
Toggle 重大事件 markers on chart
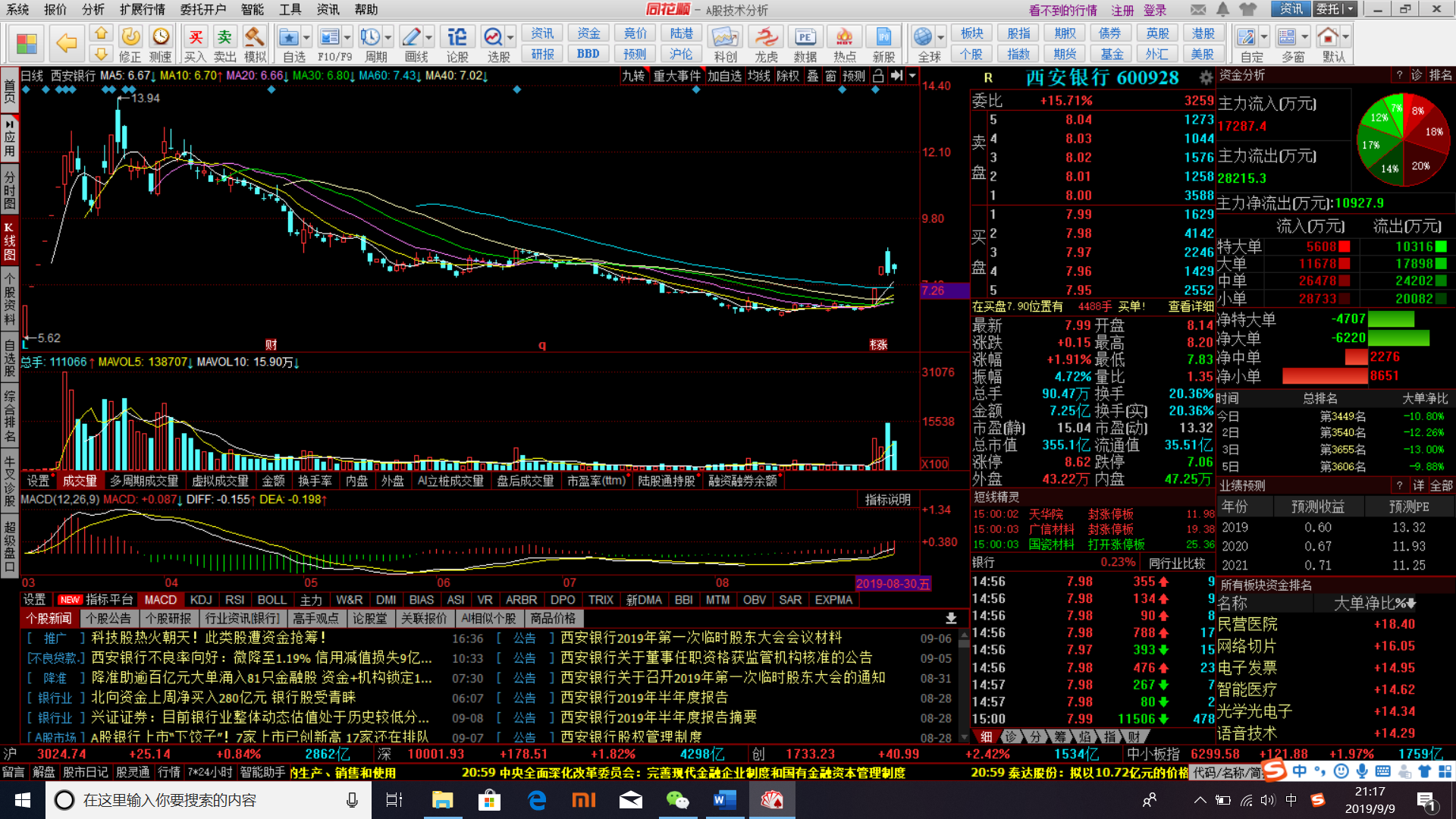677,76
